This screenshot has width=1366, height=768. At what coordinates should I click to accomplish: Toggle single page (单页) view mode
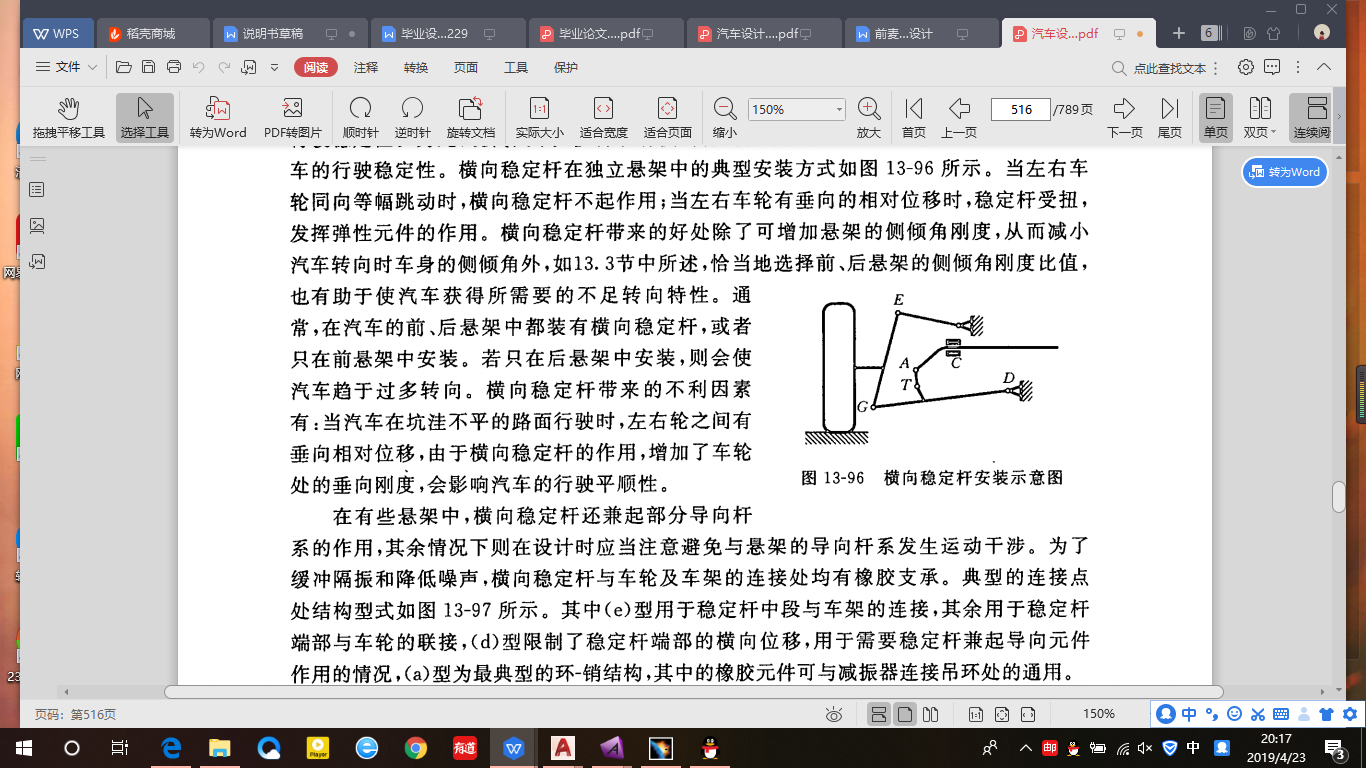point(1215,117)
